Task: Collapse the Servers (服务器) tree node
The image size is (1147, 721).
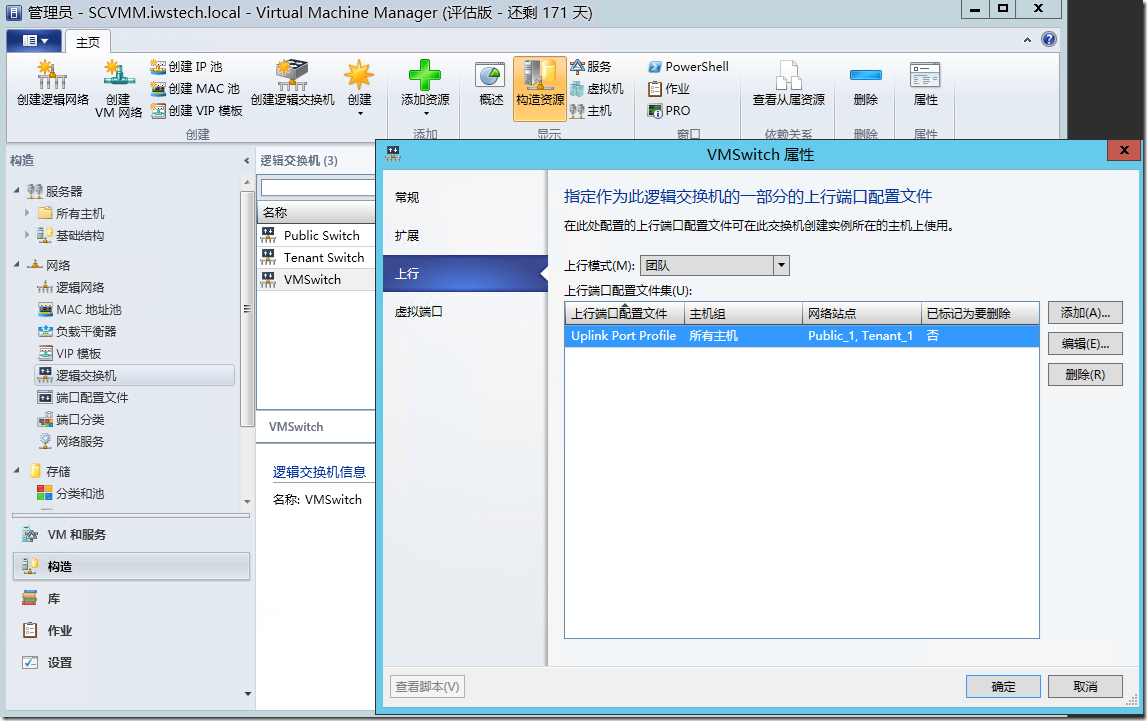Action: pyautogui.click(x=17, y=191)
